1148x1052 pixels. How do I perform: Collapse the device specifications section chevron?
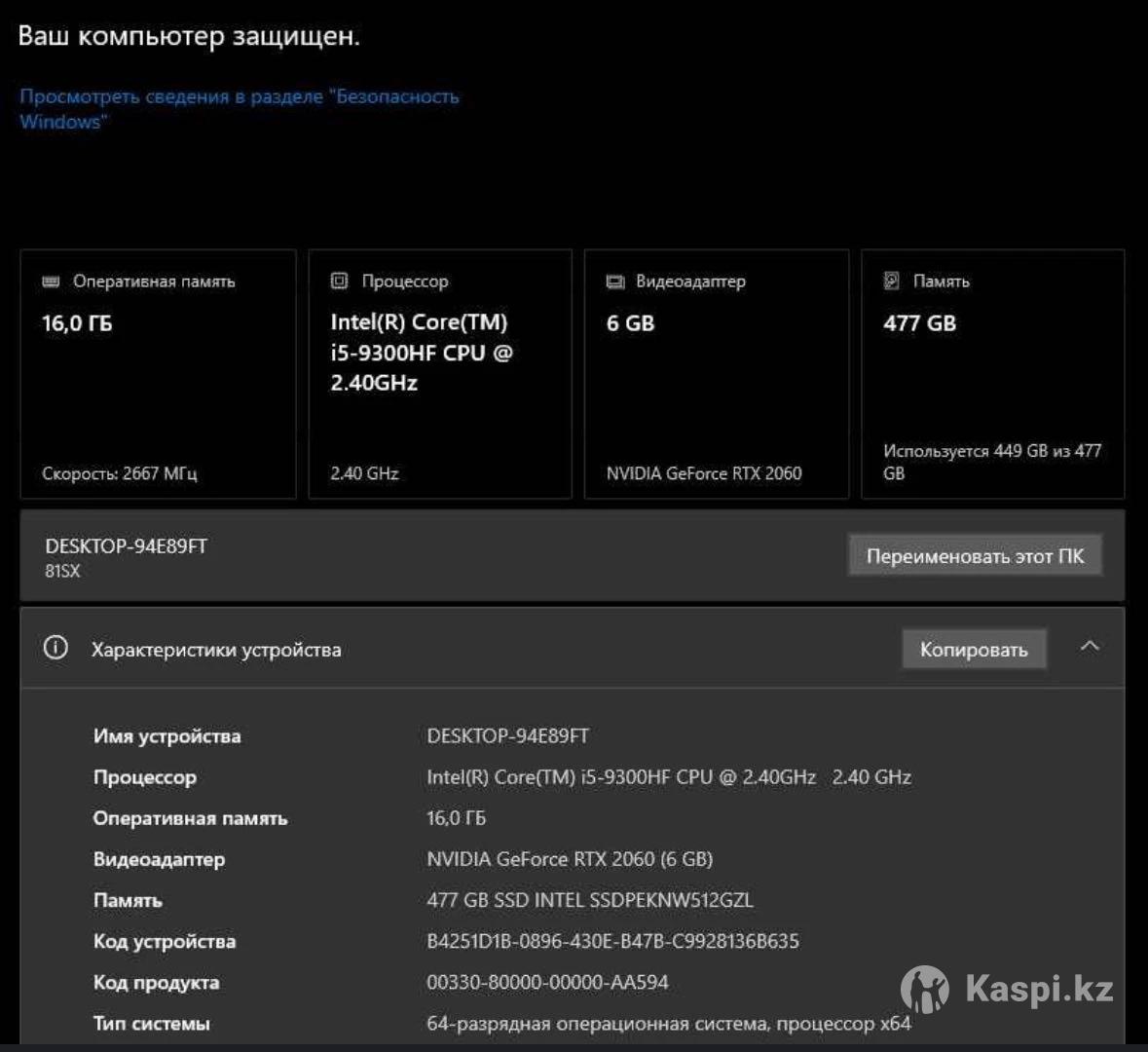pos(1090,647)
